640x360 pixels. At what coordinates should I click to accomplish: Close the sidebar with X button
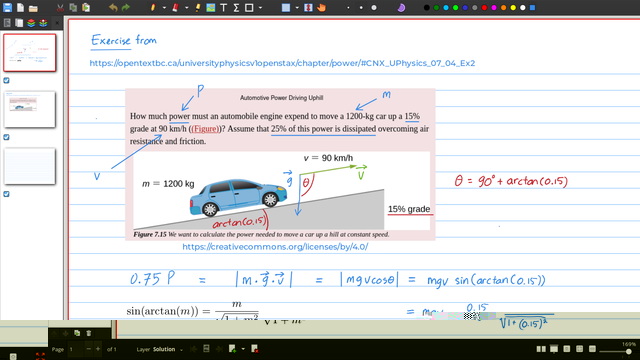tap(57, 23)
